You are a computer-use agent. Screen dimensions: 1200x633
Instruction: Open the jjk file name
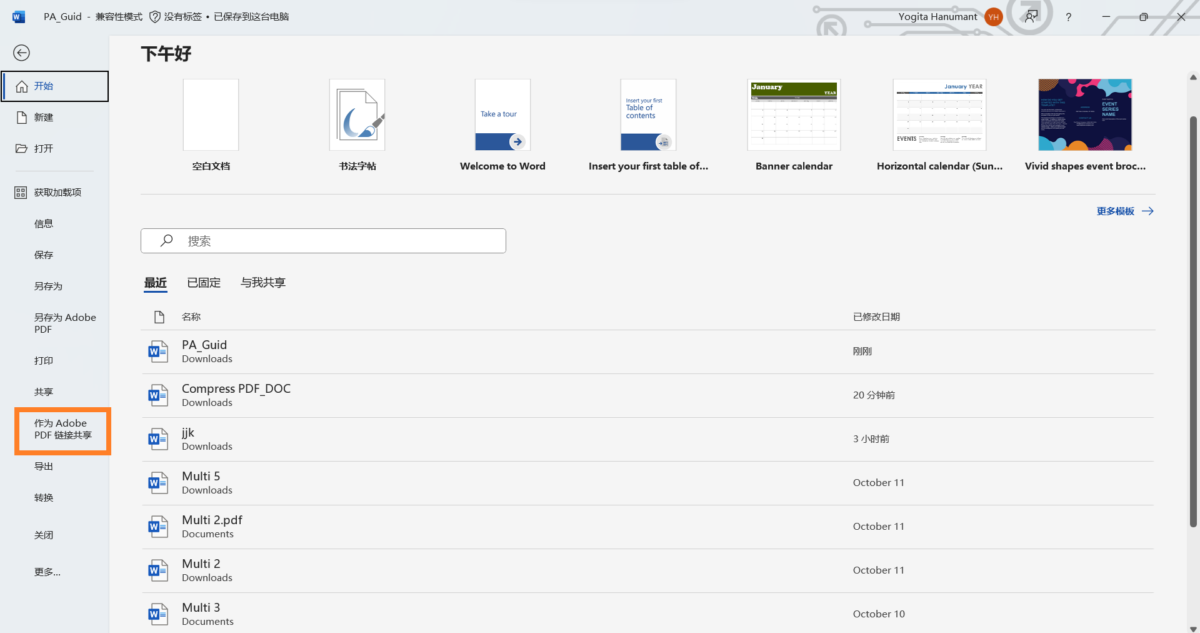tap(188, 432)
